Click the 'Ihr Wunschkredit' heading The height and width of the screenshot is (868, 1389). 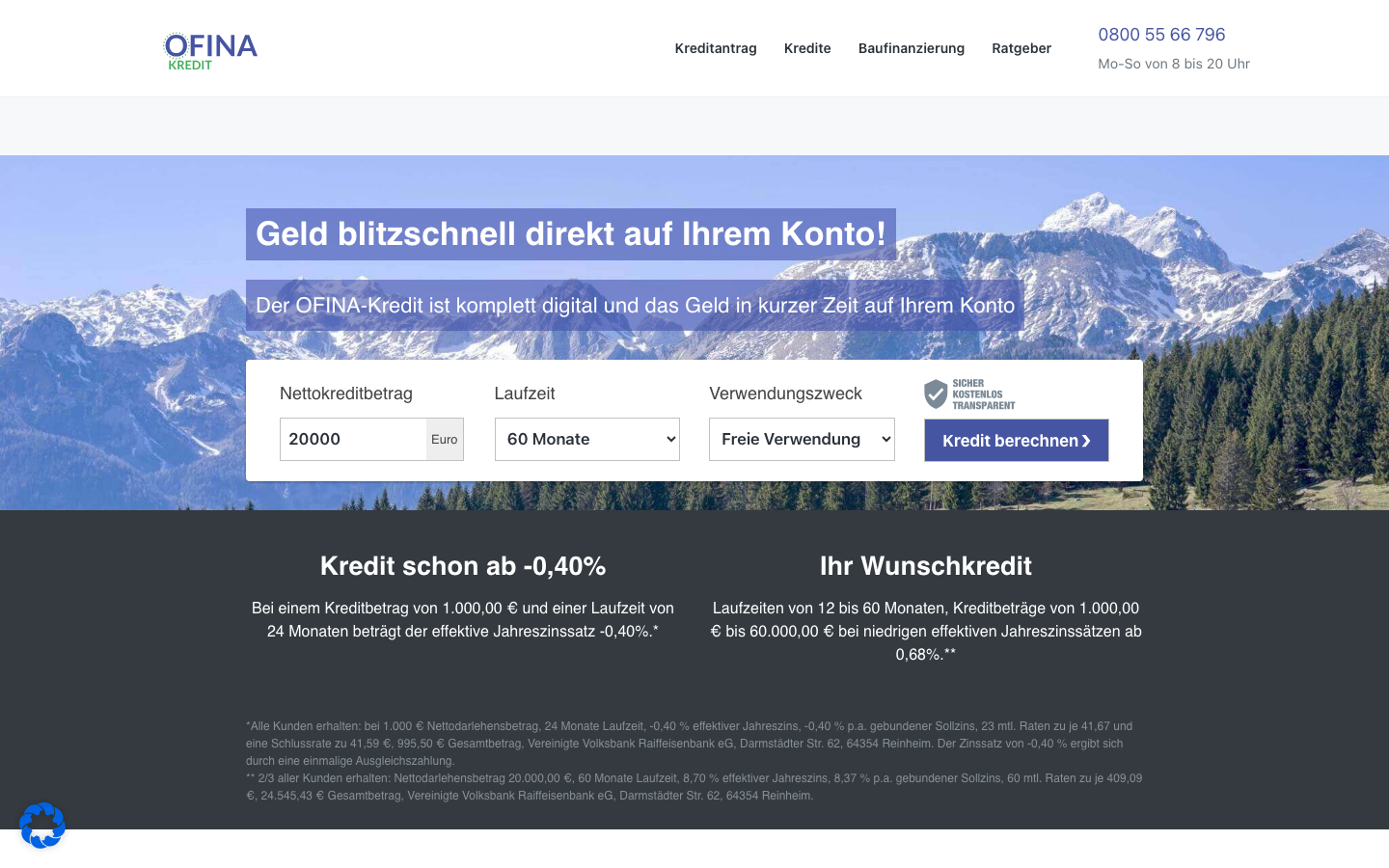pyautogui.click(x=926, y=566)
